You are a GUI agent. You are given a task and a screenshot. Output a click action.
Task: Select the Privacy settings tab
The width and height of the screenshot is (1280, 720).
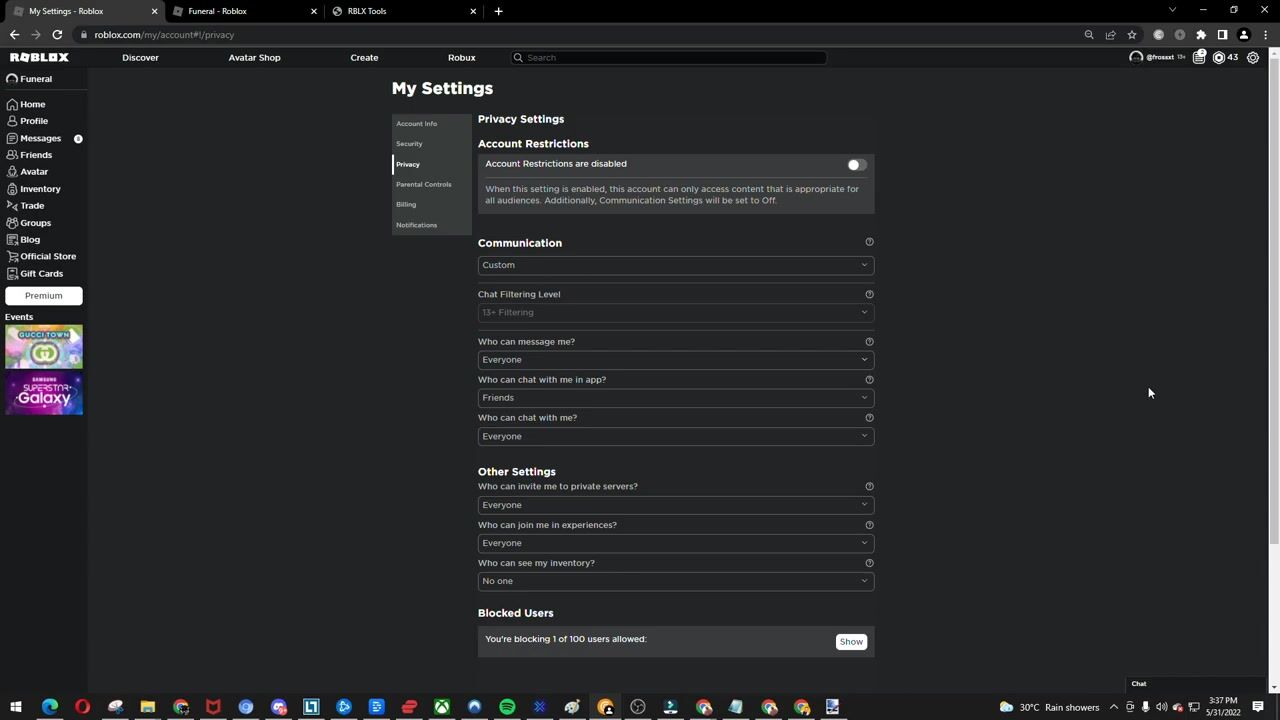tap(431, 164)
